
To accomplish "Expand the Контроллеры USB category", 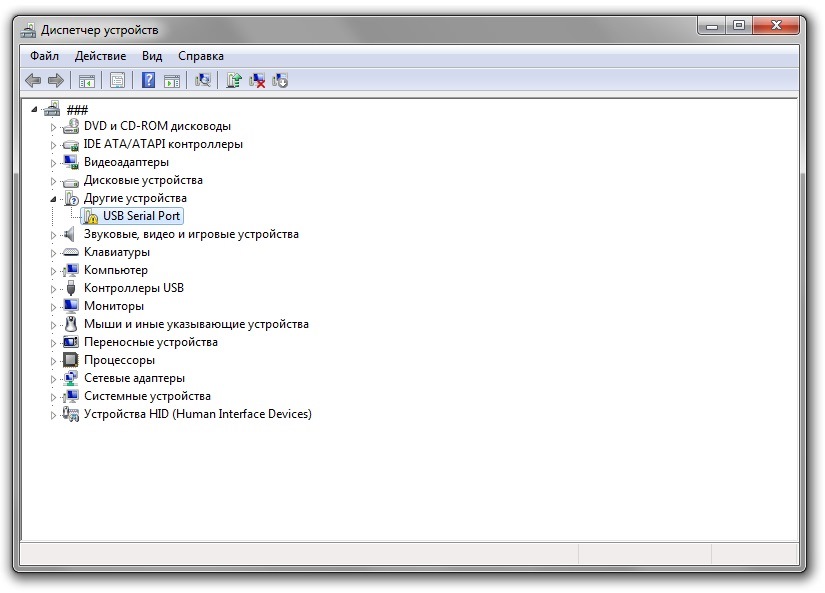I will pyautogui.click(x=53, y=289).
